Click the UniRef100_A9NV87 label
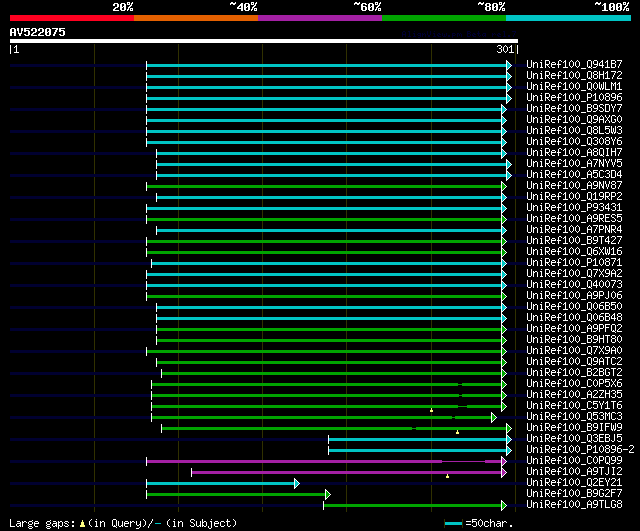The height and width of the screenshot is (531, 640). (x=574, y=186)
